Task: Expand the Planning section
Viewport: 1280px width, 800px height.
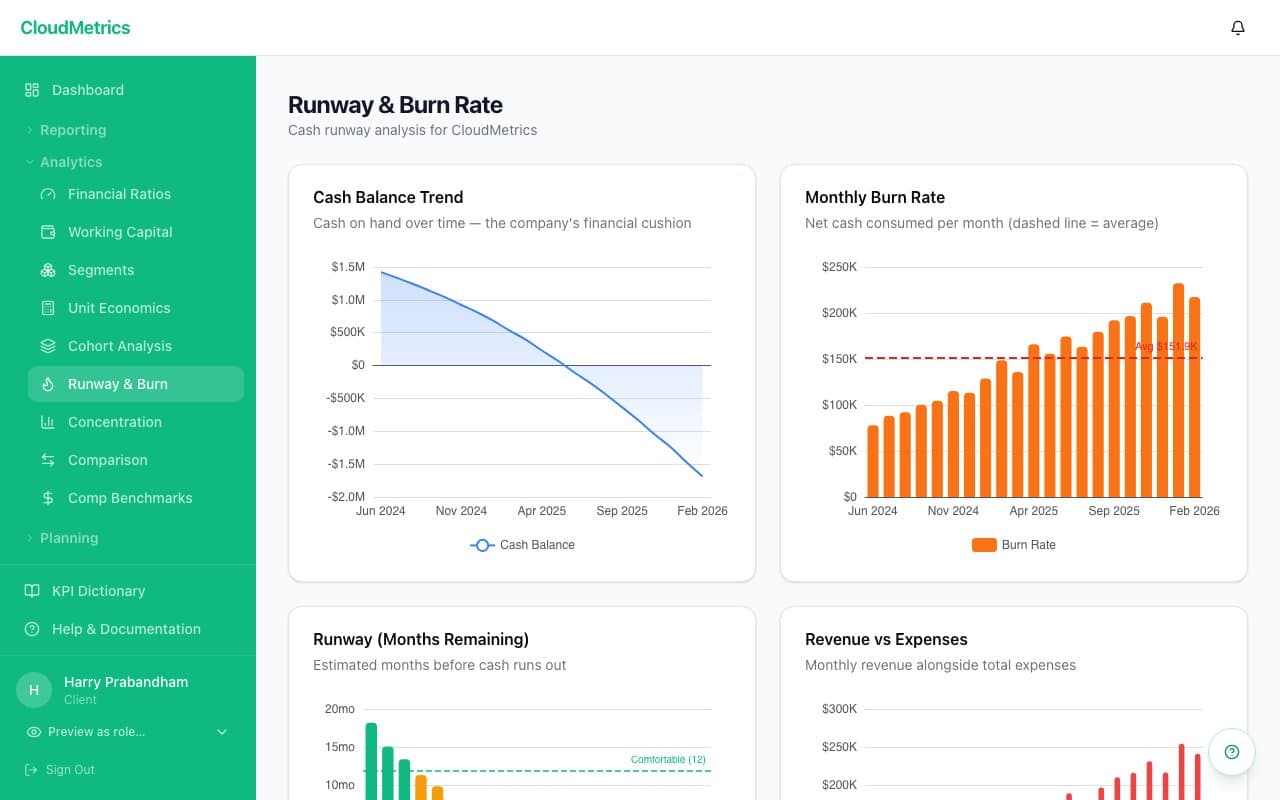Action: (x=69, y=538)
